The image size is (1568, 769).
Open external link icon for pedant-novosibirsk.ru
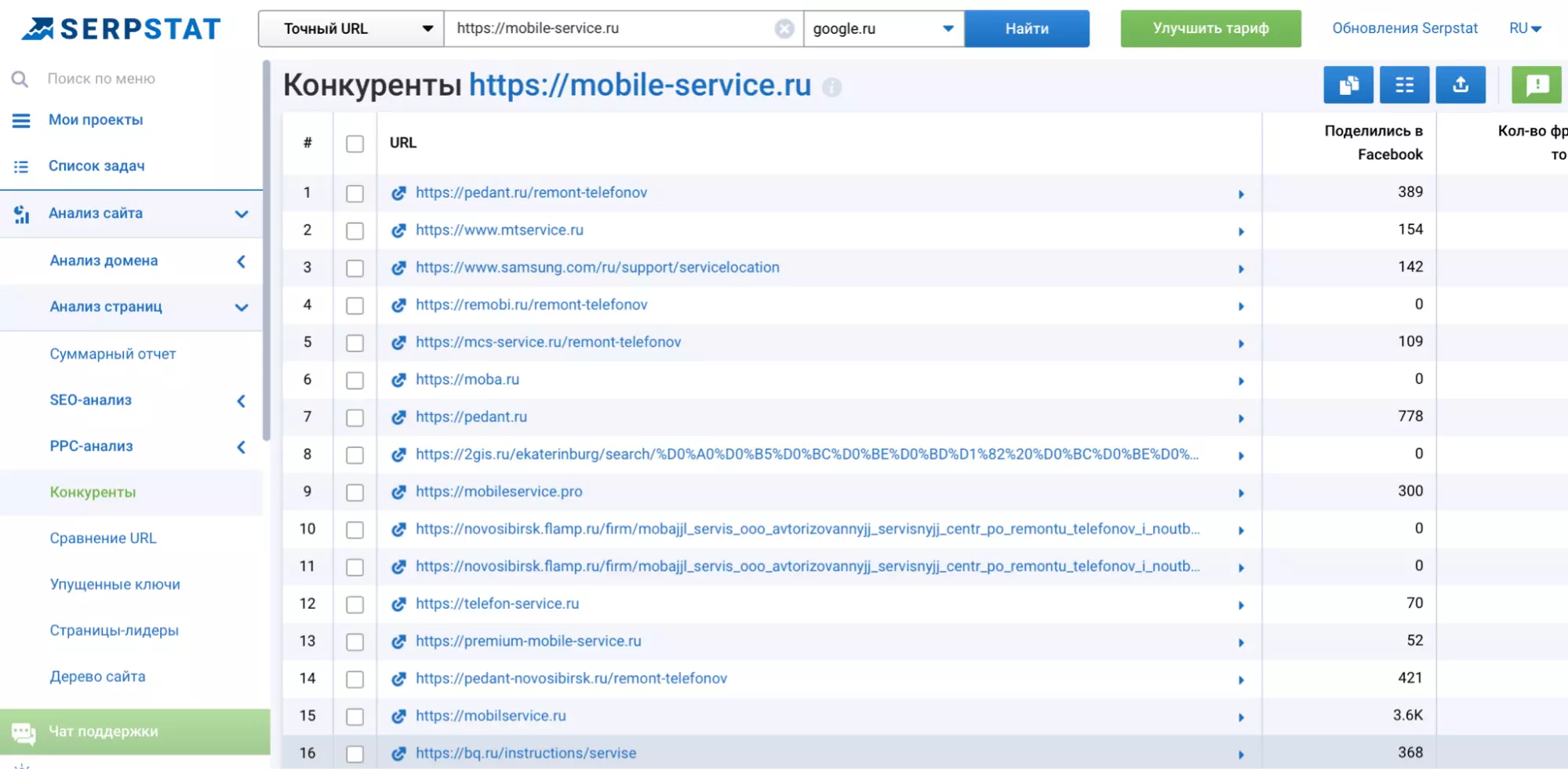[x=398, y=679]
